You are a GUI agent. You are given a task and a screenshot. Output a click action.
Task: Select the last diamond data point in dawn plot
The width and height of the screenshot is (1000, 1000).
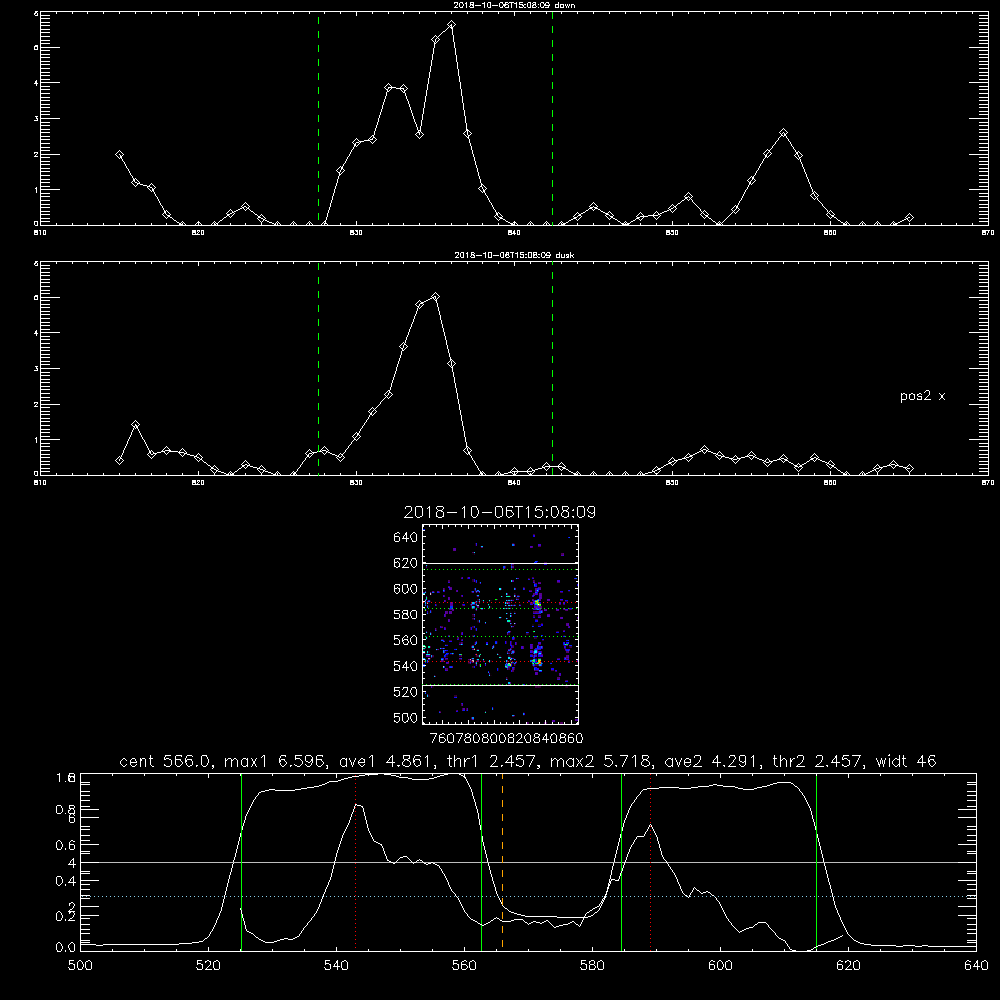point(909,217)
